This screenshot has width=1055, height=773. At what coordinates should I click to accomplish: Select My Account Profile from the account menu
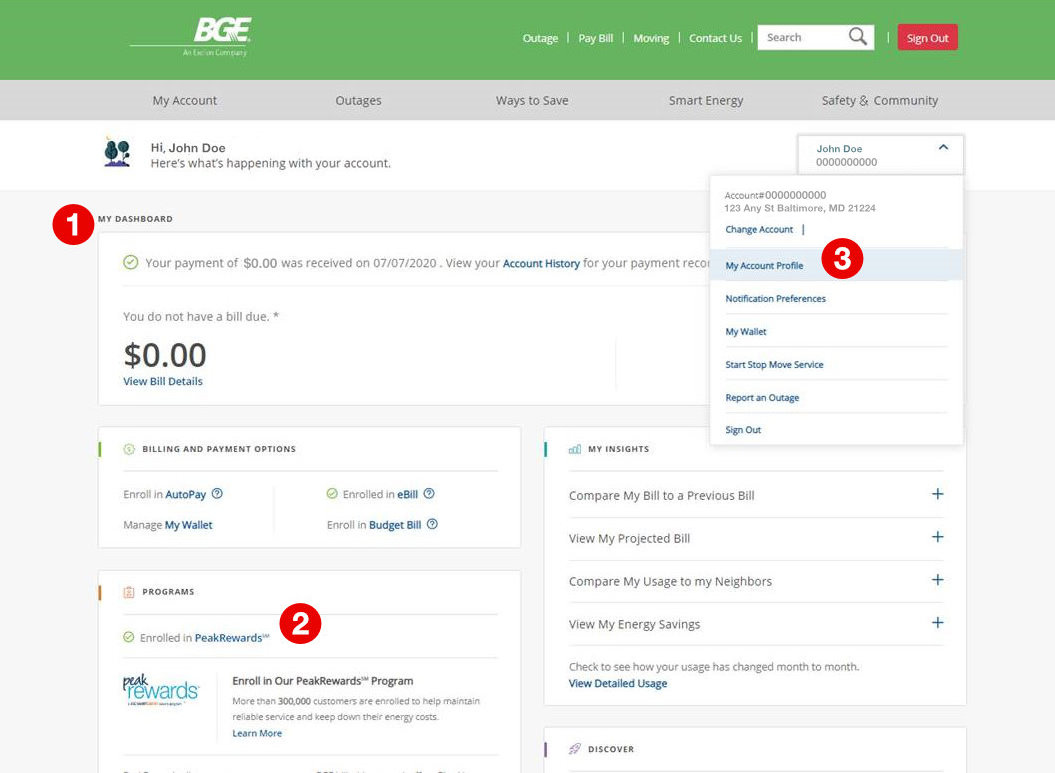click(764, 266)
